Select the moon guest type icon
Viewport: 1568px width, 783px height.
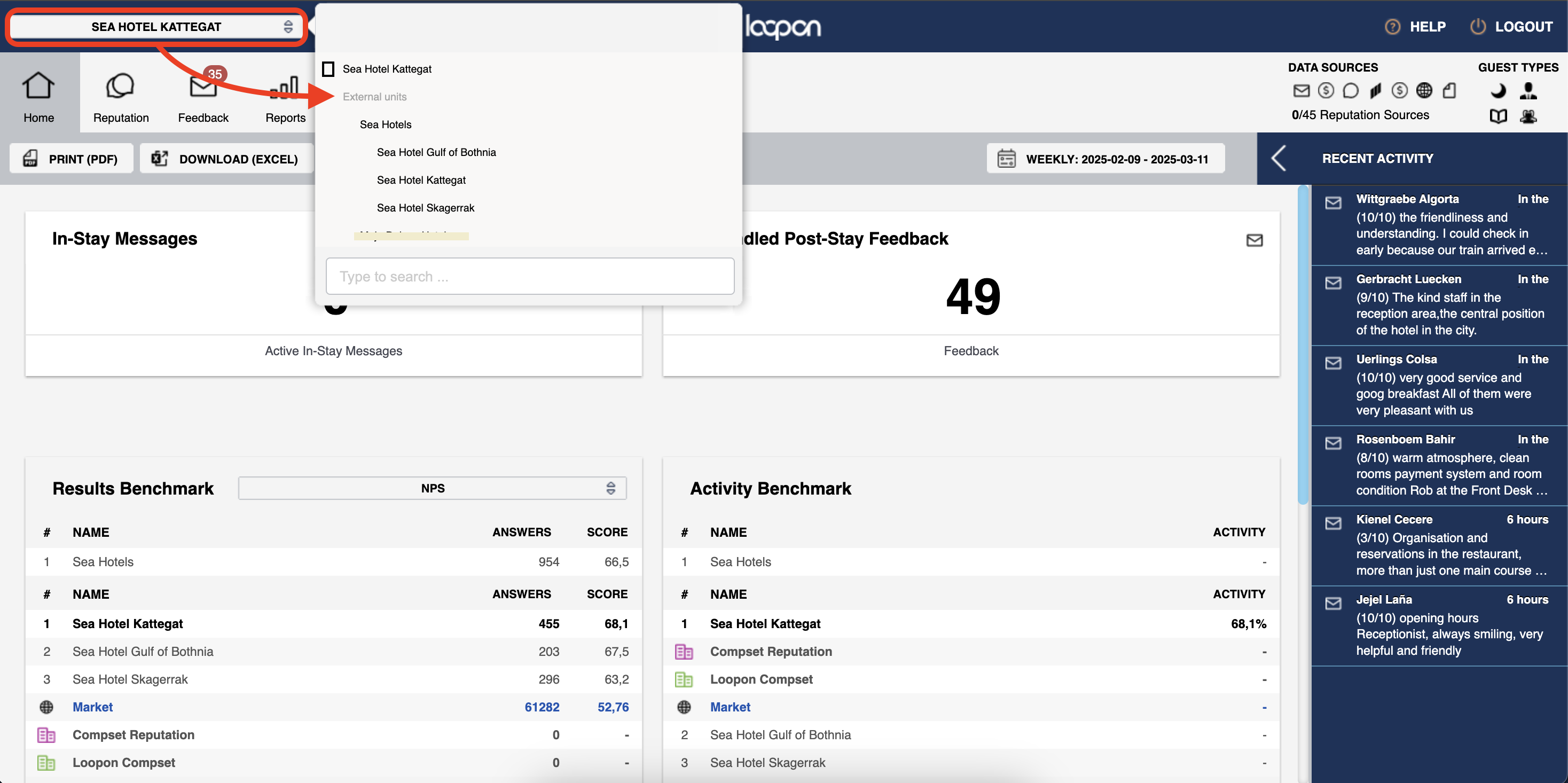[1498, 91]
